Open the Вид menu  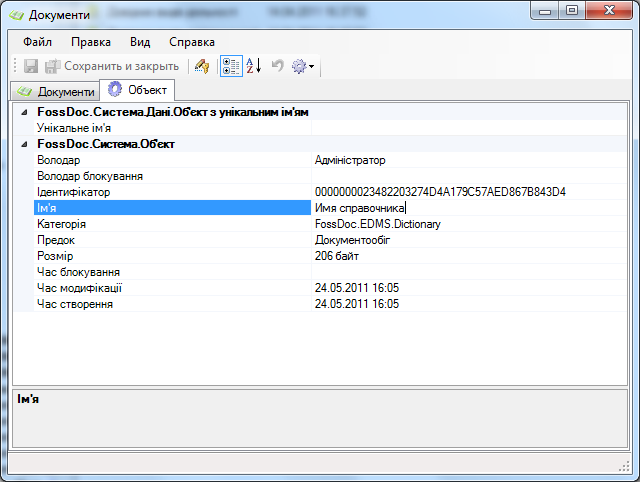(140, 42)
